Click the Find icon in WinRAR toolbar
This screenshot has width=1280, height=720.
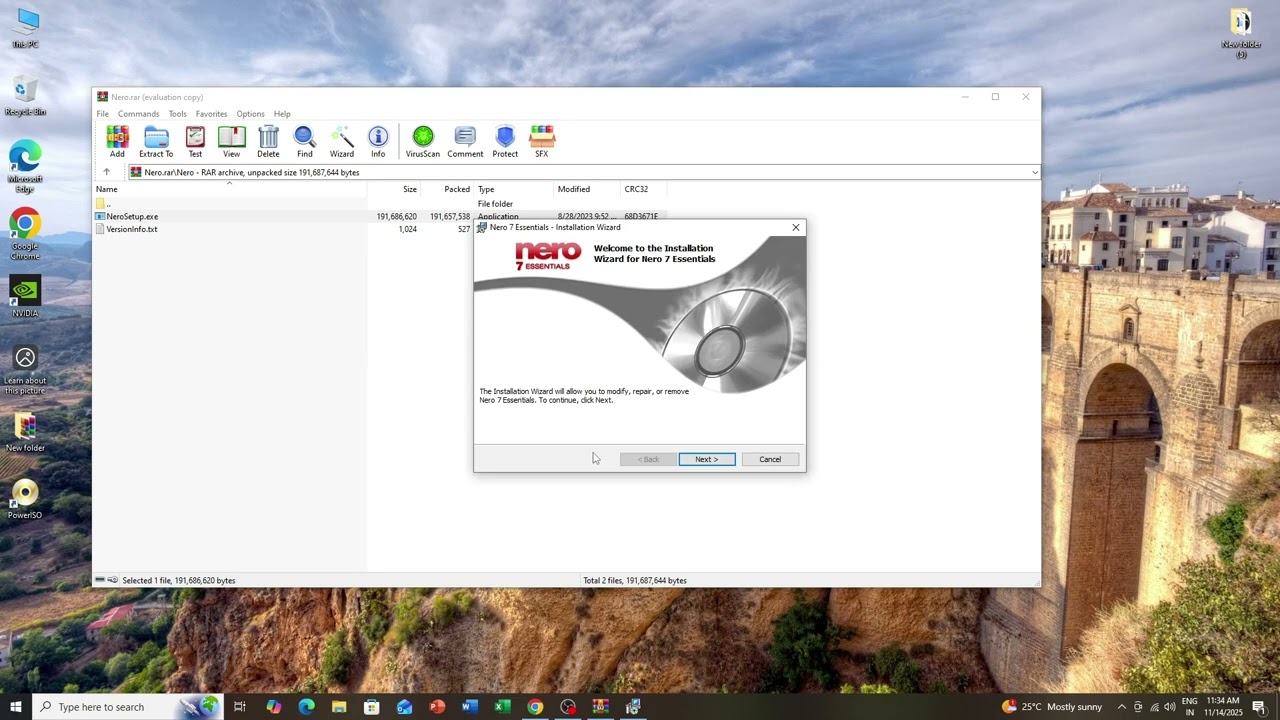click(x=305, y=142)
